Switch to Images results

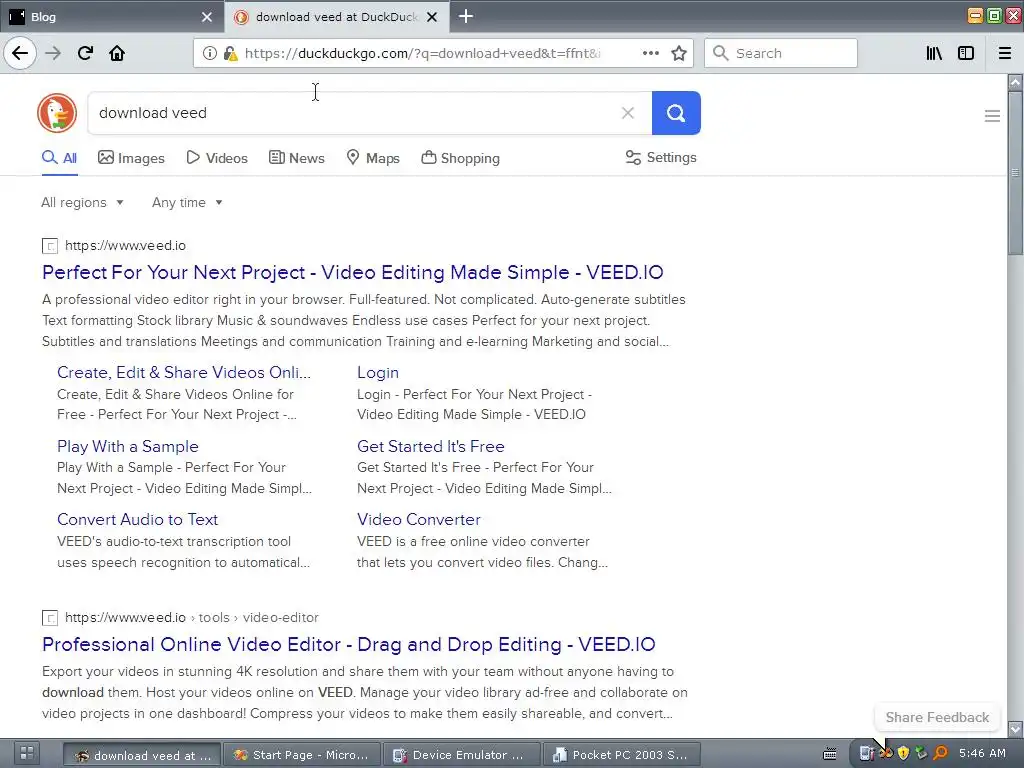point(131,158)
